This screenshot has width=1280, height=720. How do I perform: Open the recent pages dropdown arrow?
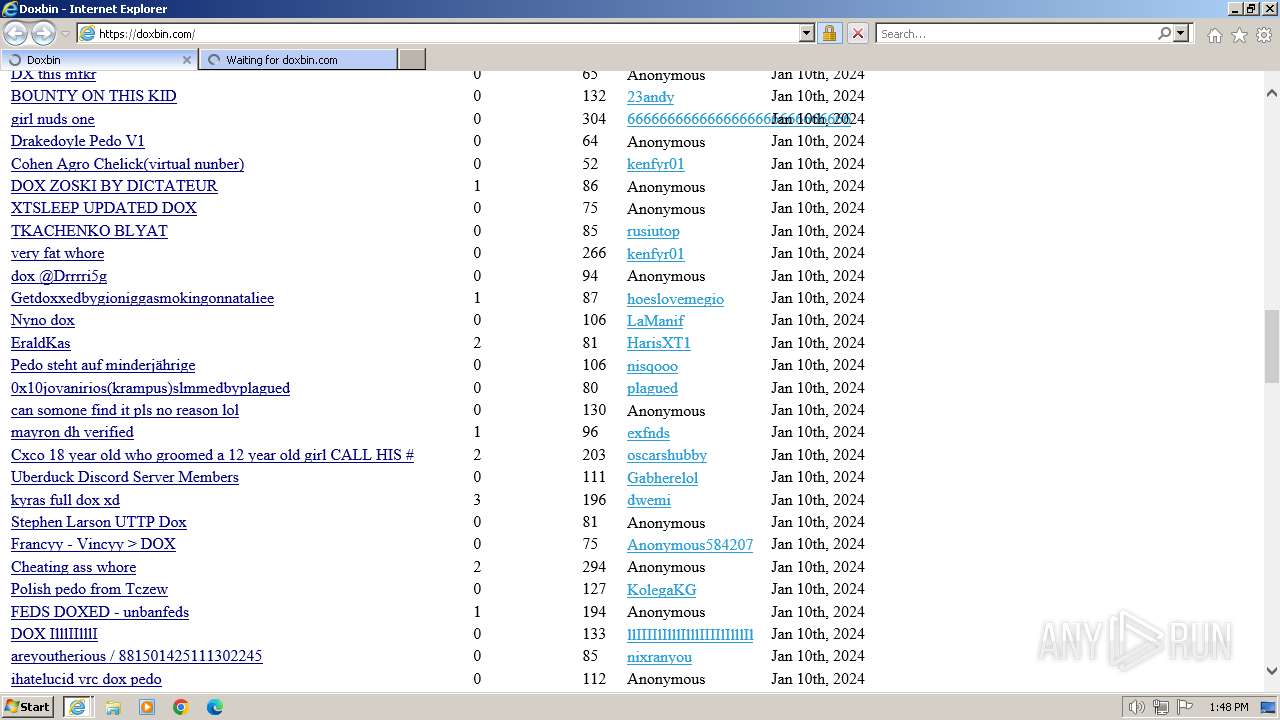65,34
